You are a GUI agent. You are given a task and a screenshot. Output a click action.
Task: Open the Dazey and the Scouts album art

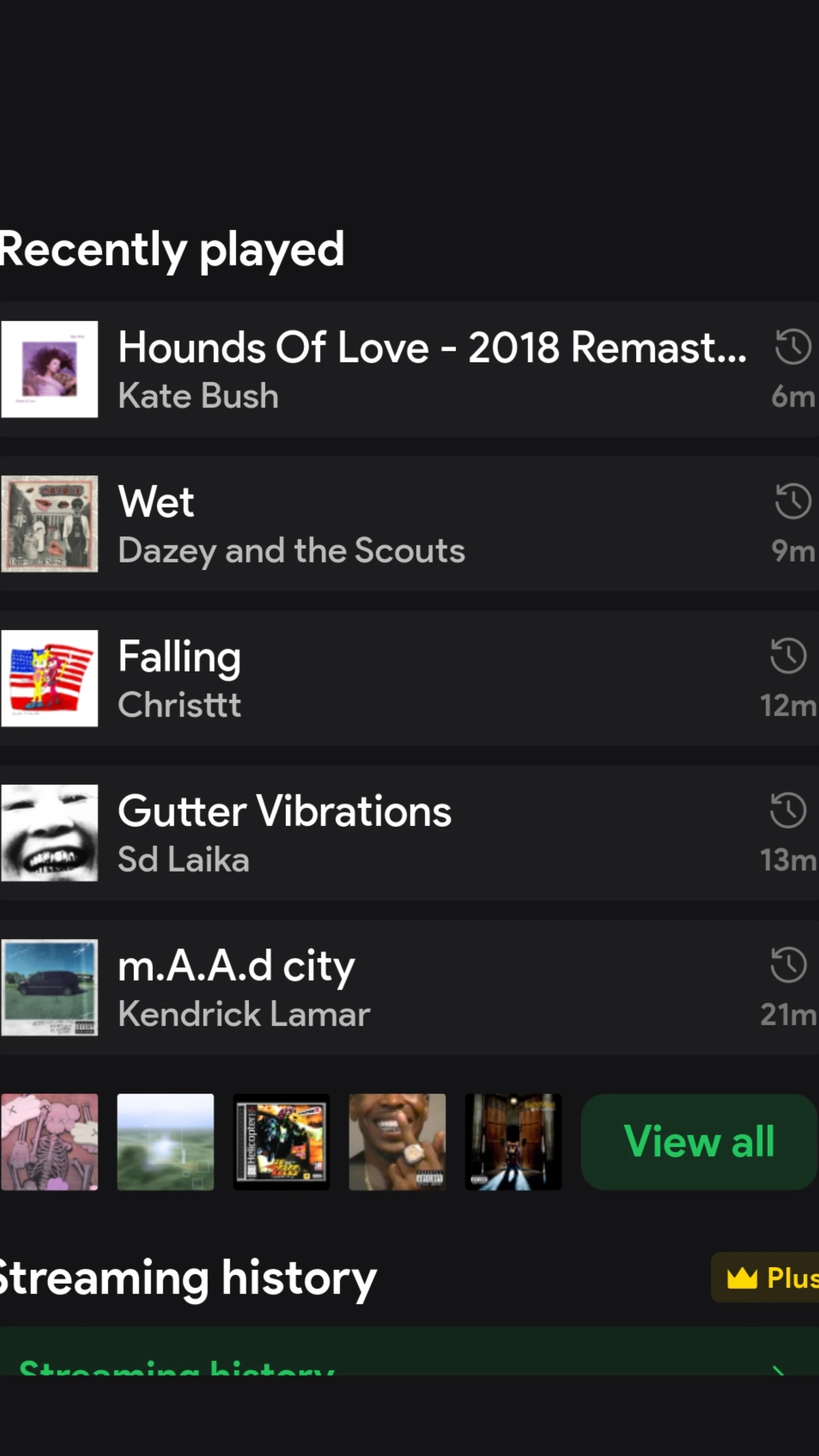pos(50,523)
